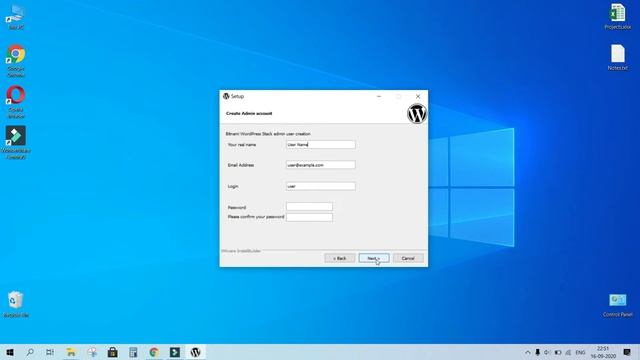Click the WordPress logo in Setup header
This screenshot has height=360, width=640.
(x=417, y=113)
